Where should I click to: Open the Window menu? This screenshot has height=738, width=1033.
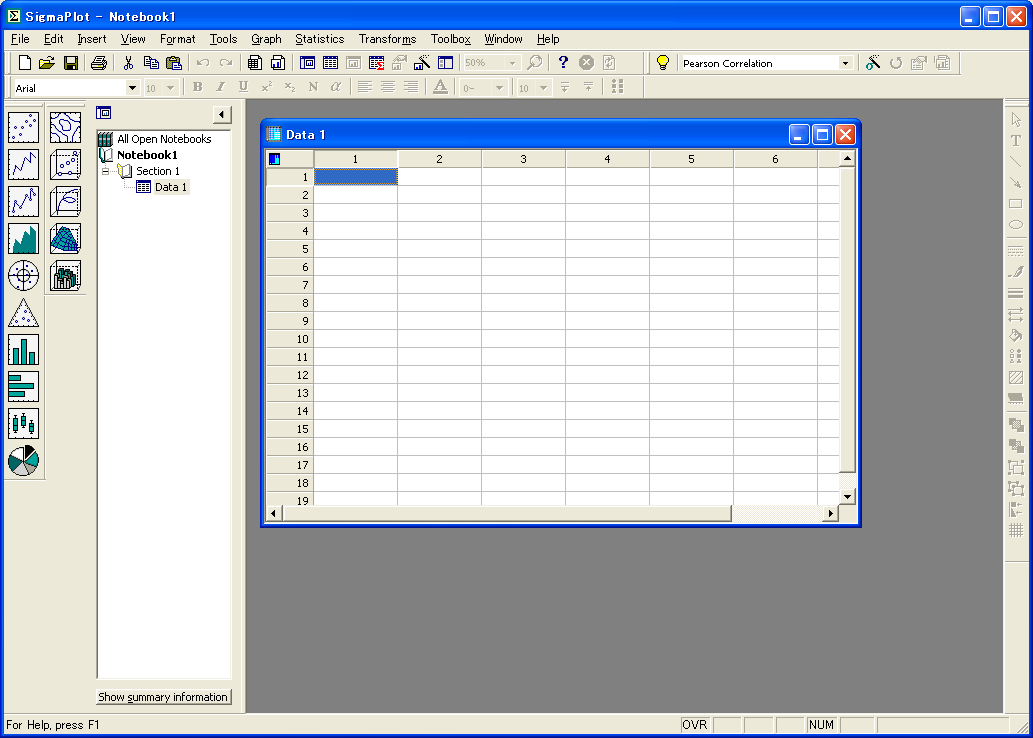[x=503, y=39]
